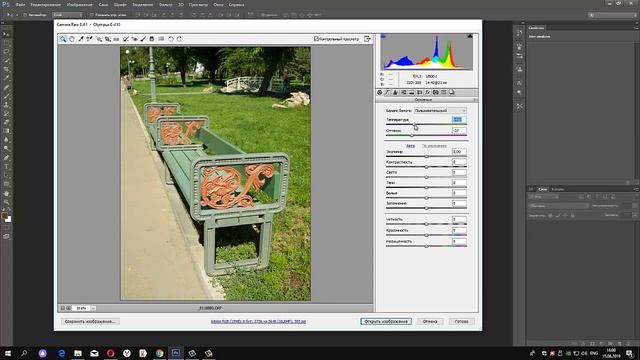Select the Red Eye Removal tool
The image size is (640, 360).
pos(134,39)
